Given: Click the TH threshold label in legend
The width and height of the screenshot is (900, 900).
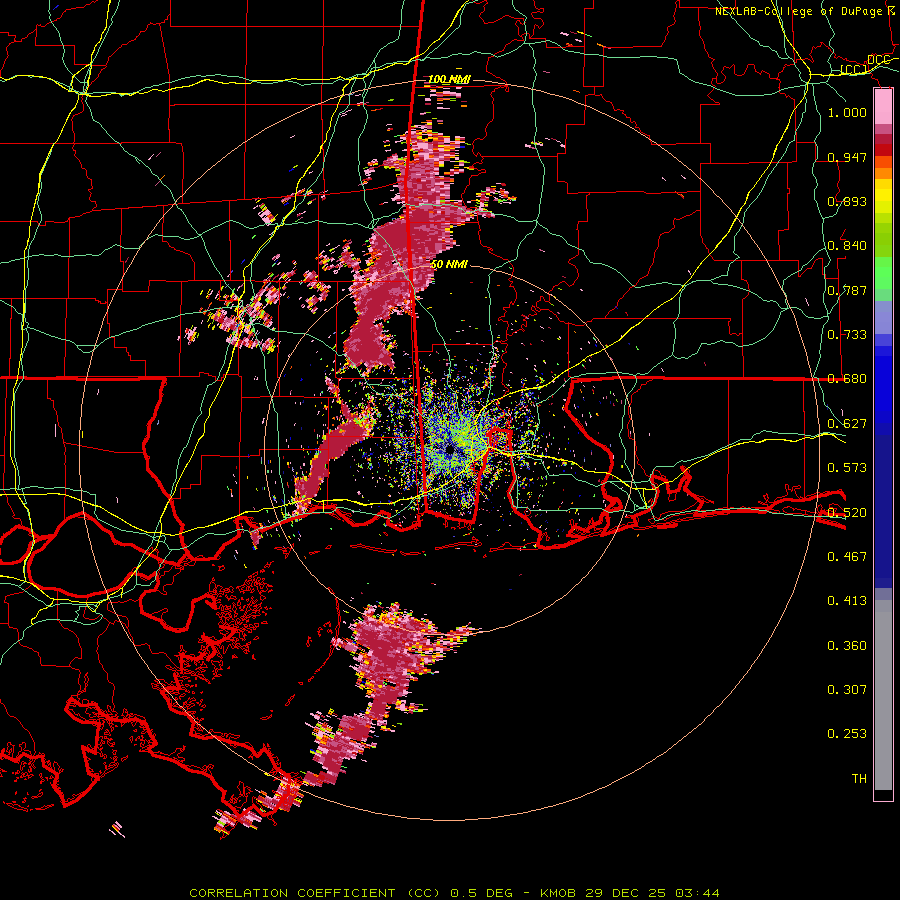Looking at the screenshot, I should 859,779.
